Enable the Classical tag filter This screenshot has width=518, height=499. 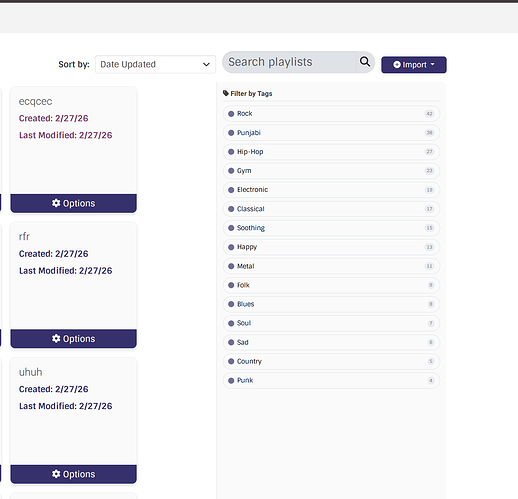coord(331,209)
